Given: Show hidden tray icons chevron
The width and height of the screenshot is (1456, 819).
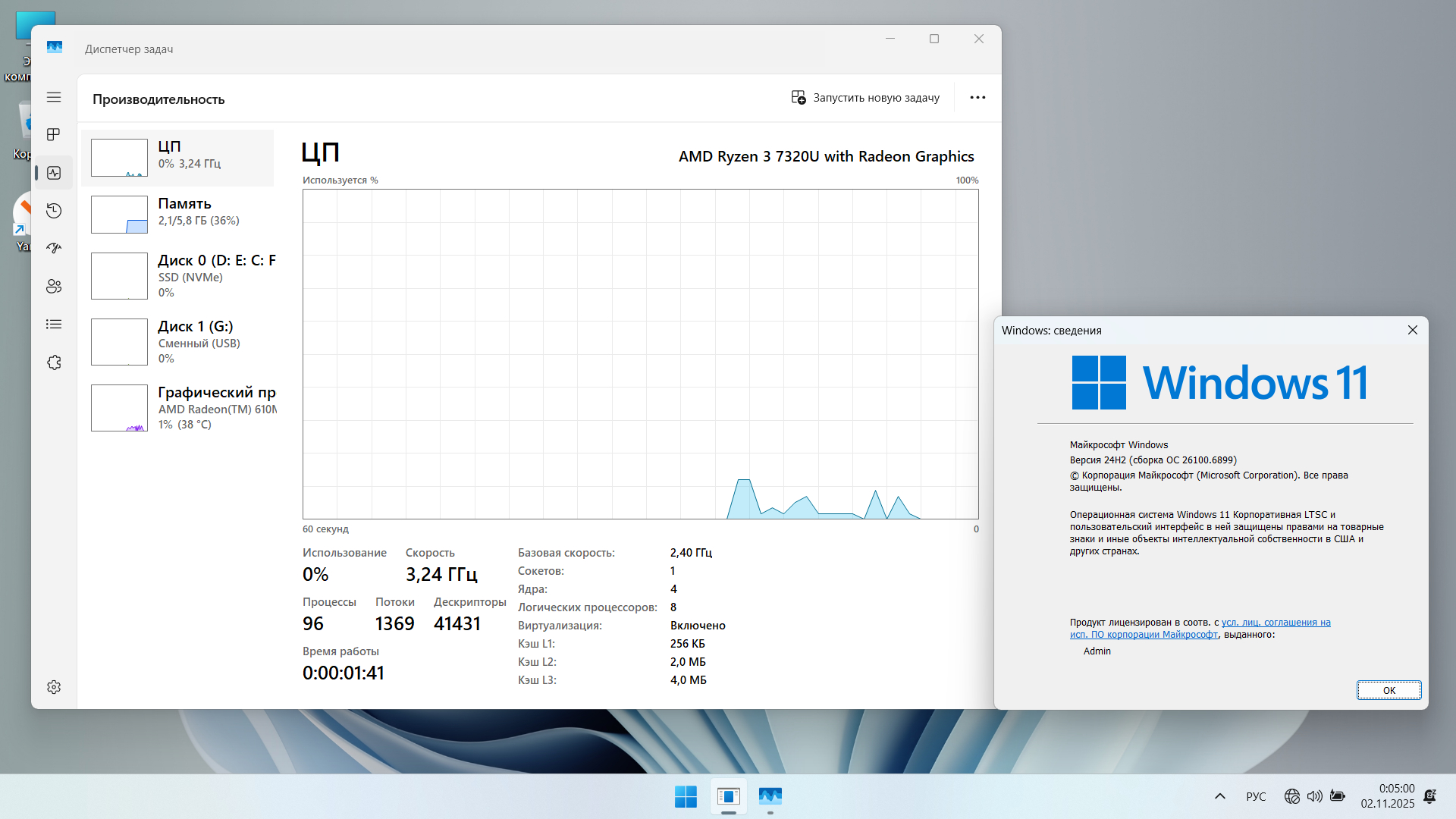Looking at the screenshot, I should pos(1220,796).
